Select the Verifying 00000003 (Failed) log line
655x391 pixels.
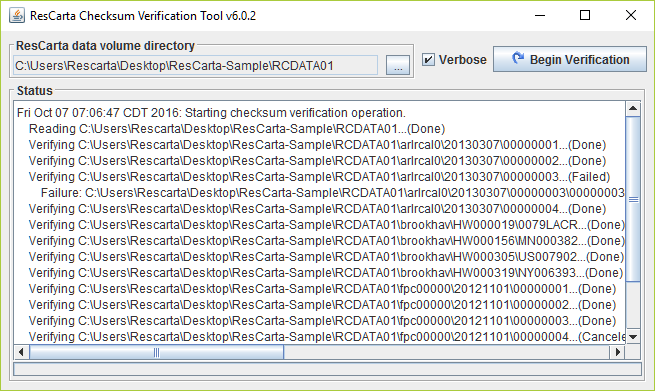(319, 177)
